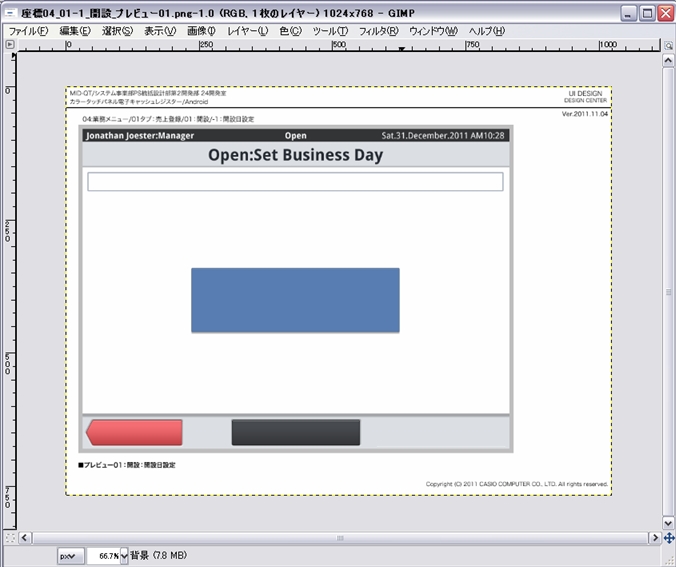Toggle the Quick Mask button
Viewport: 676px width, 567px height.
click(x=9, y=537)
